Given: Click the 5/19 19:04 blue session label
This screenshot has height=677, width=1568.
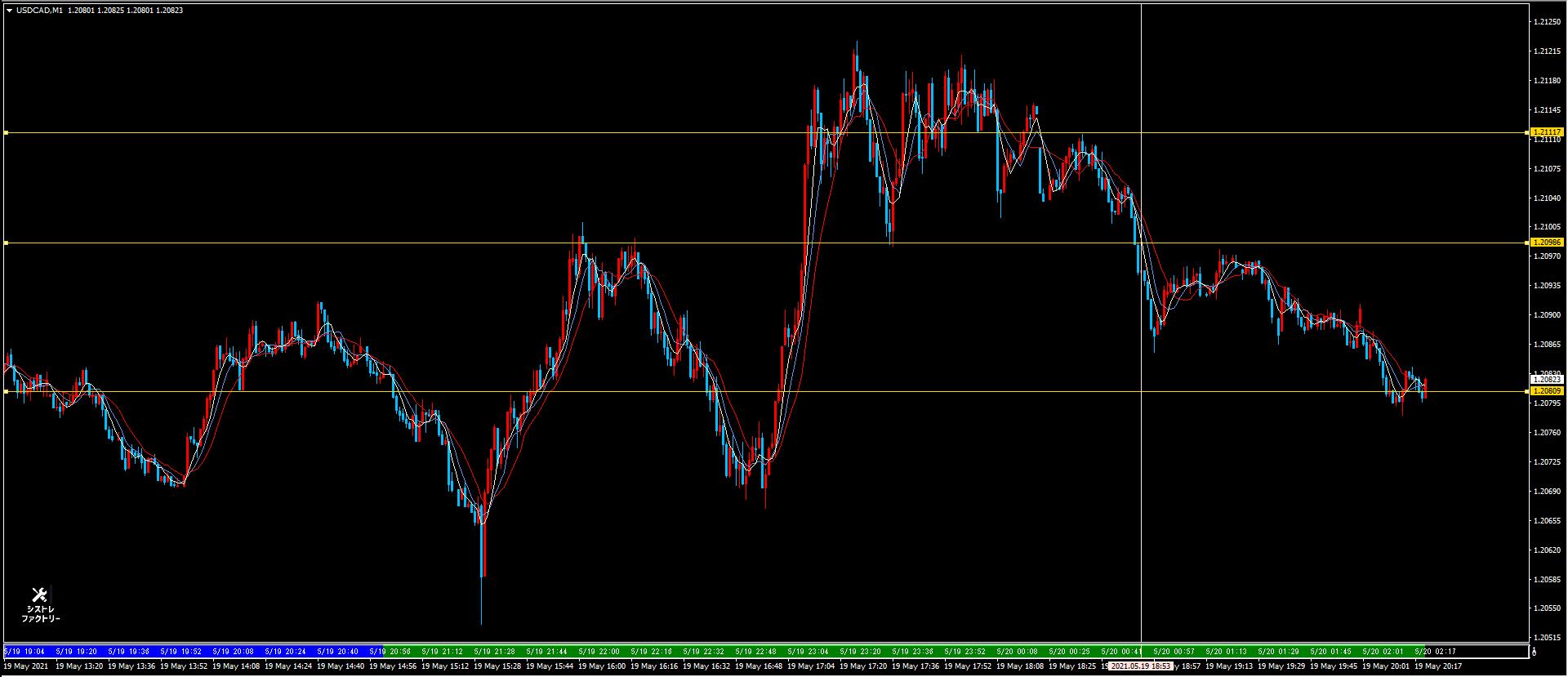Looking at the screenshot, I should coord(24,652).
